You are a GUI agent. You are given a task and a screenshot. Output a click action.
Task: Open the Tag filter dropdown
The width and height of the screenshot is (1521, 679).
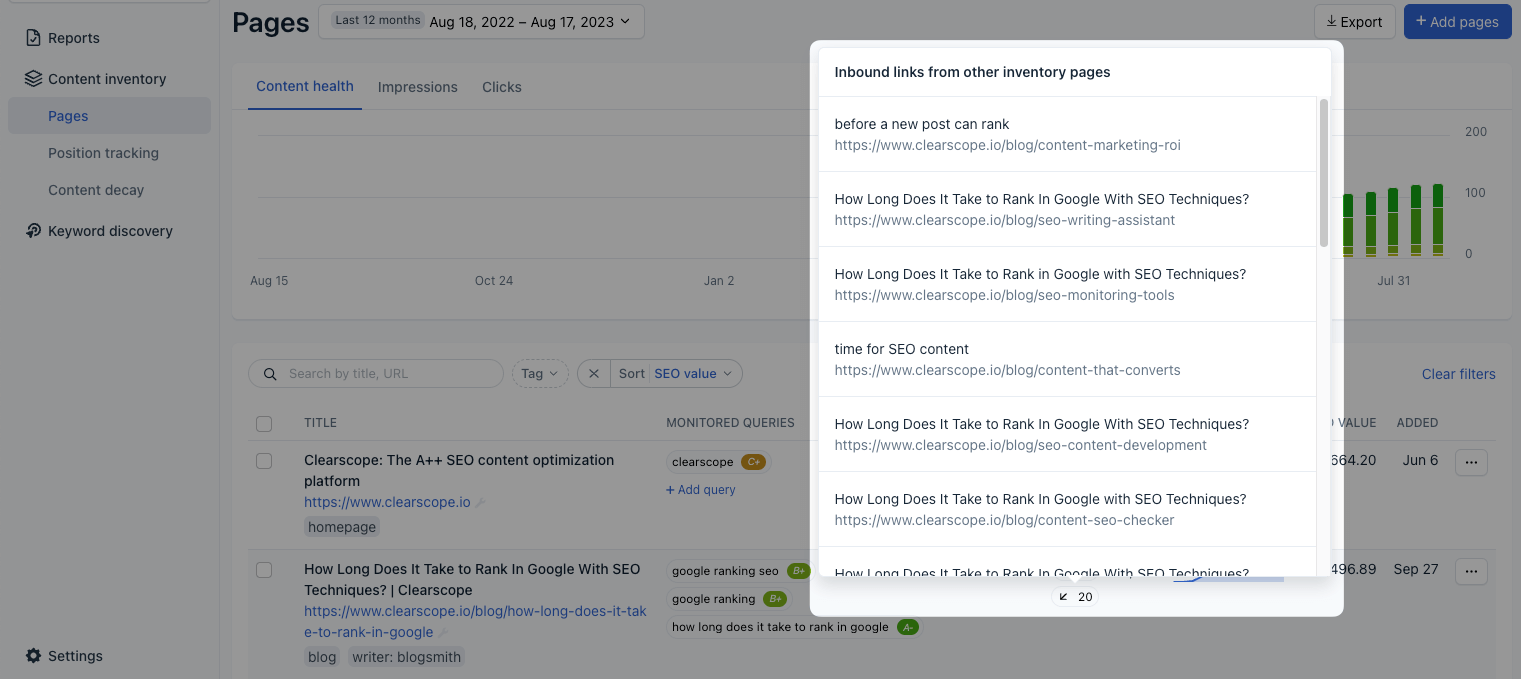tap(540, 374)
